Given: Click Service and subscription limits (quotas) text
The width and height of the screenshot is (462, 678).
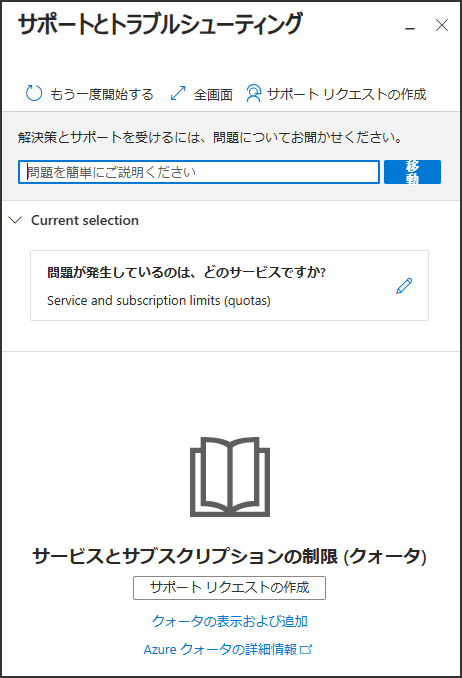Looking at the screenshot, I should tap(159, 301).
